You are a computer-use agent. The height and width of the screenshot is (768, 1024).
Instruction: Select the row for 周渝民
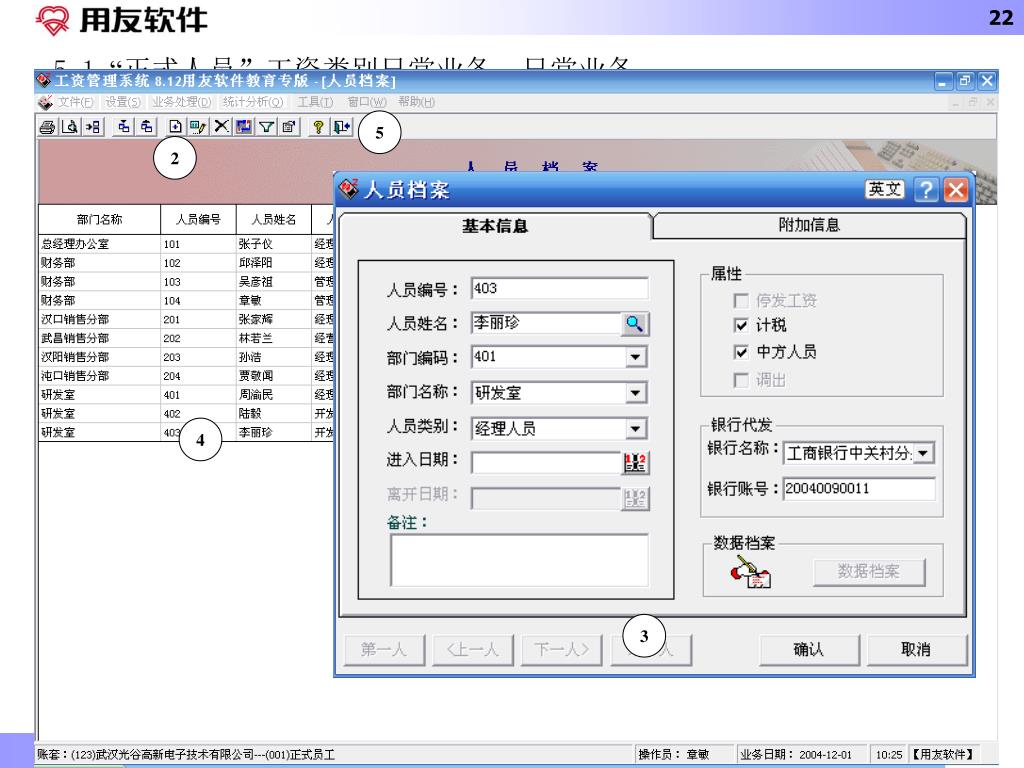186,395
